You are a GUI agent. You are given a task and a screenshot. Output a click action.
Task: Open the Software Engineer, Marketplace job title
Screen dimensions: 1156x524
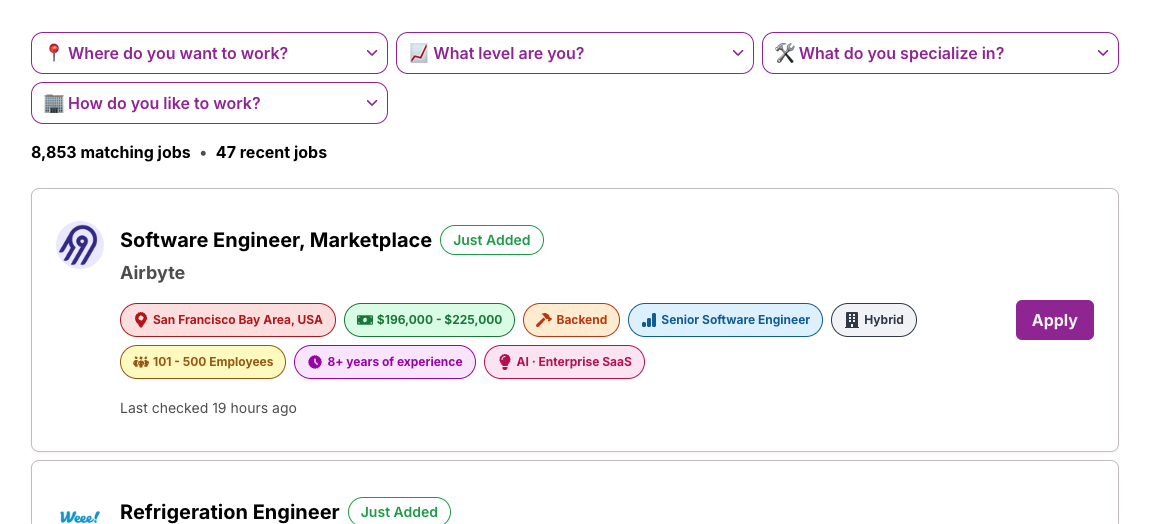click(276, 240)
